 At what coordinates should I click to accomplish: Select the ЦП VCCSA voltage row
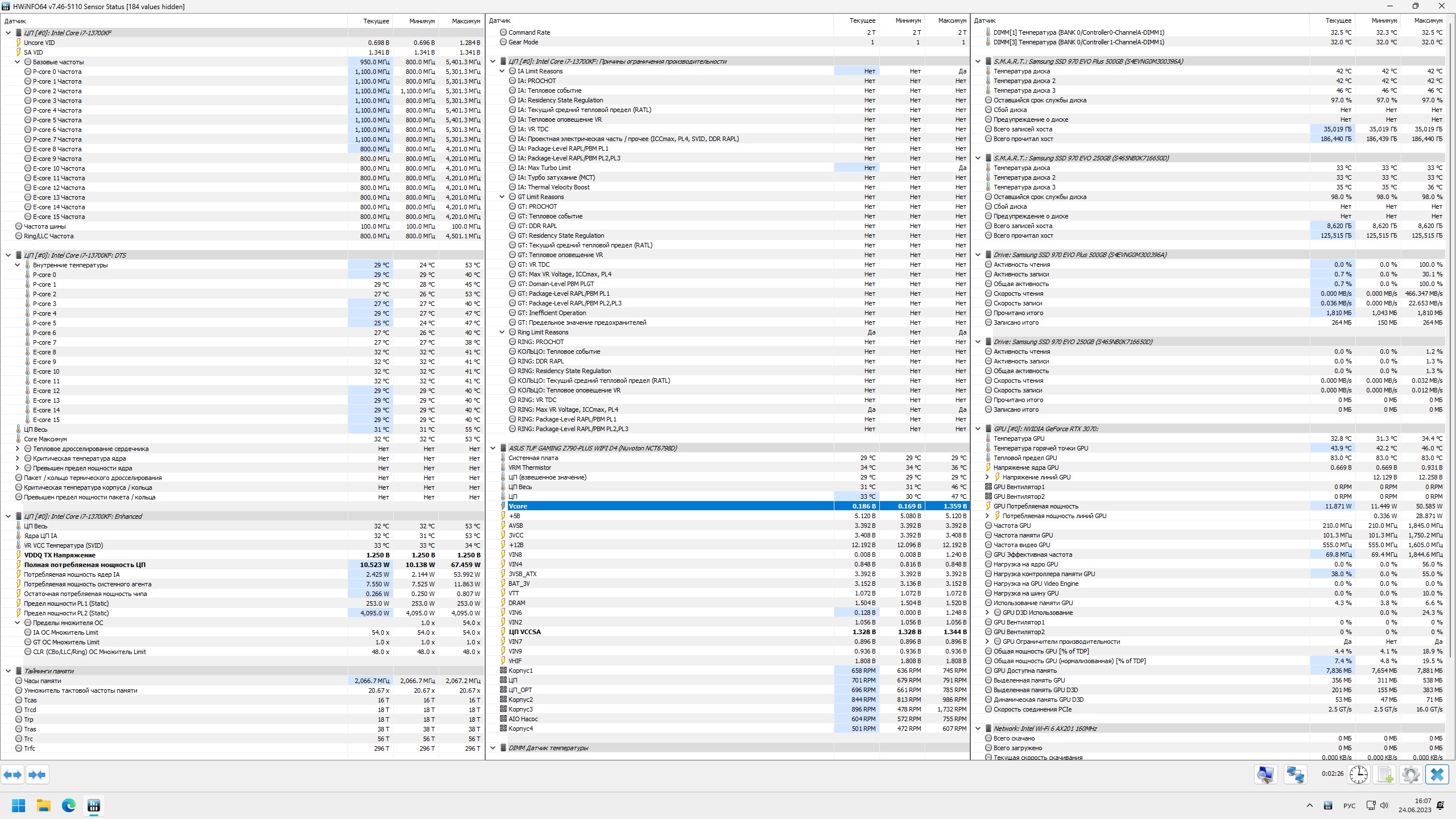pos(524,632)
